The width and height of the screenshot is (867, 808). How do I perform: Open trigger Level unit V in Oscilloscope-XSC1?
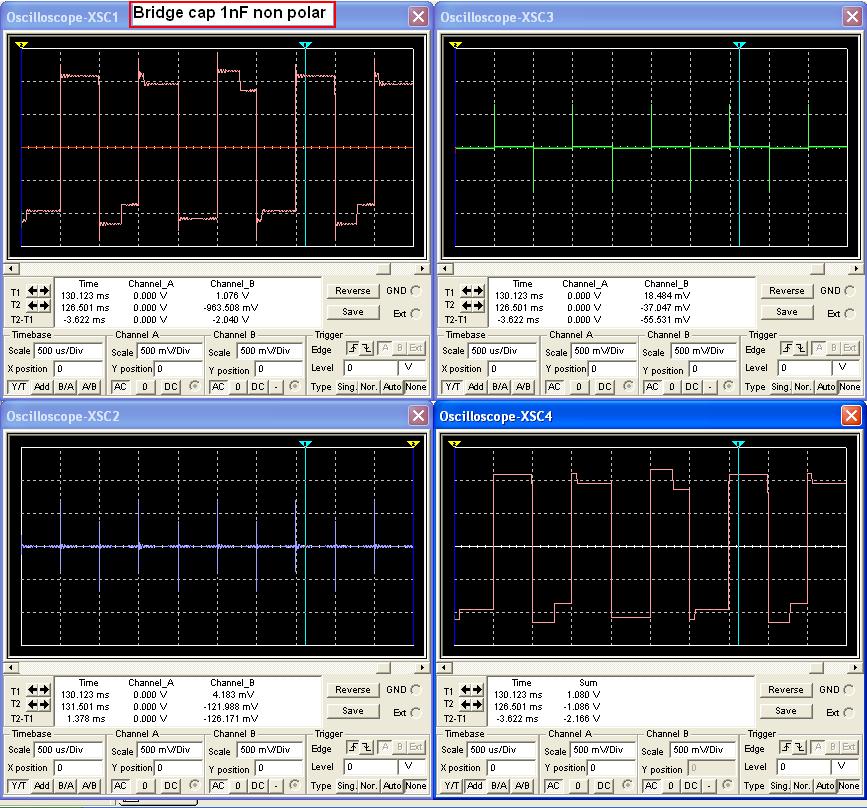(x=411, y=368)
